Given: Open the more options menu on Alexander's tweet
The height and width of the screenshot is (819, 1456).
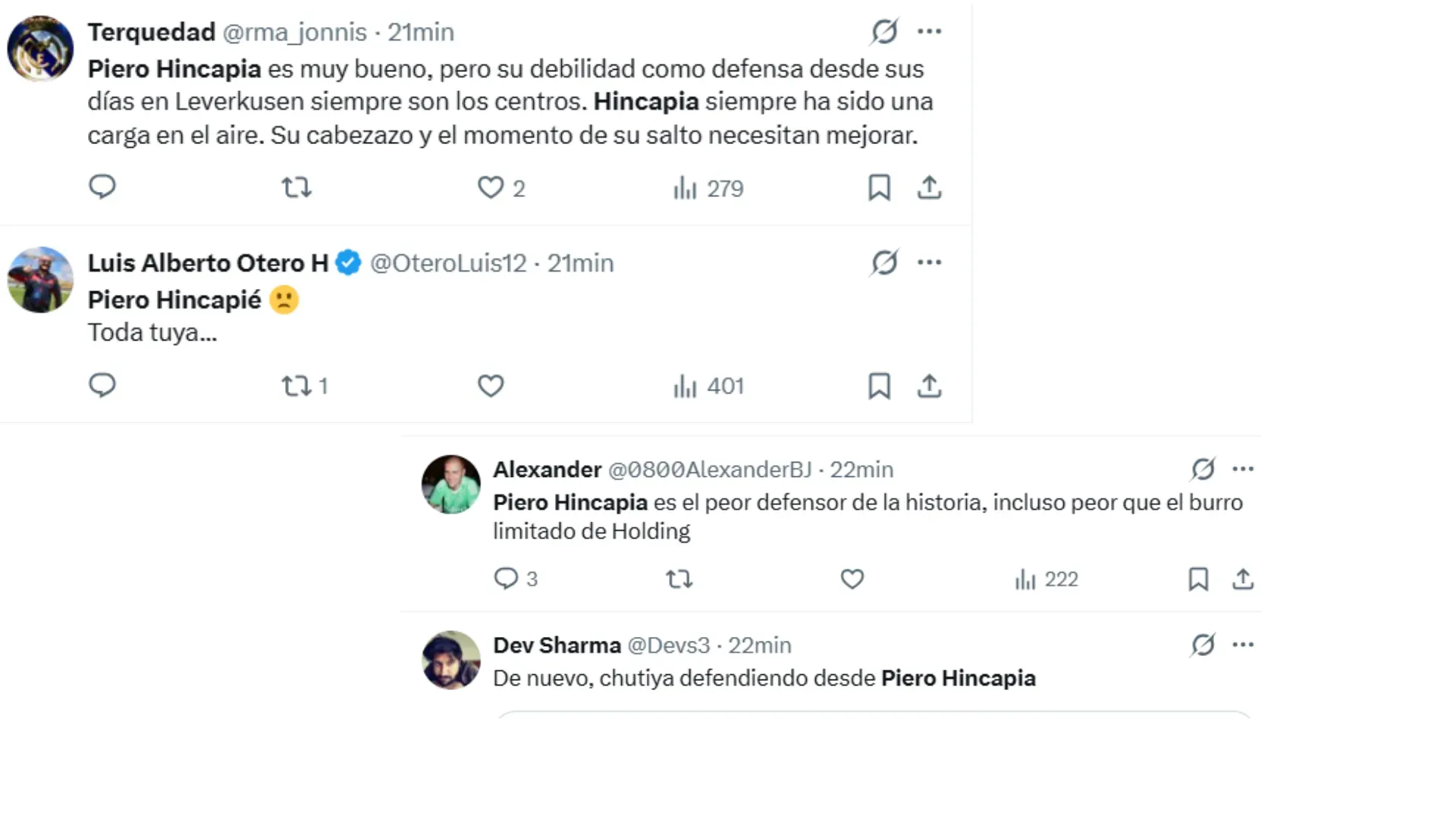Looking at the screenshot, I should pyautogui.click(x=1244, y=469).
